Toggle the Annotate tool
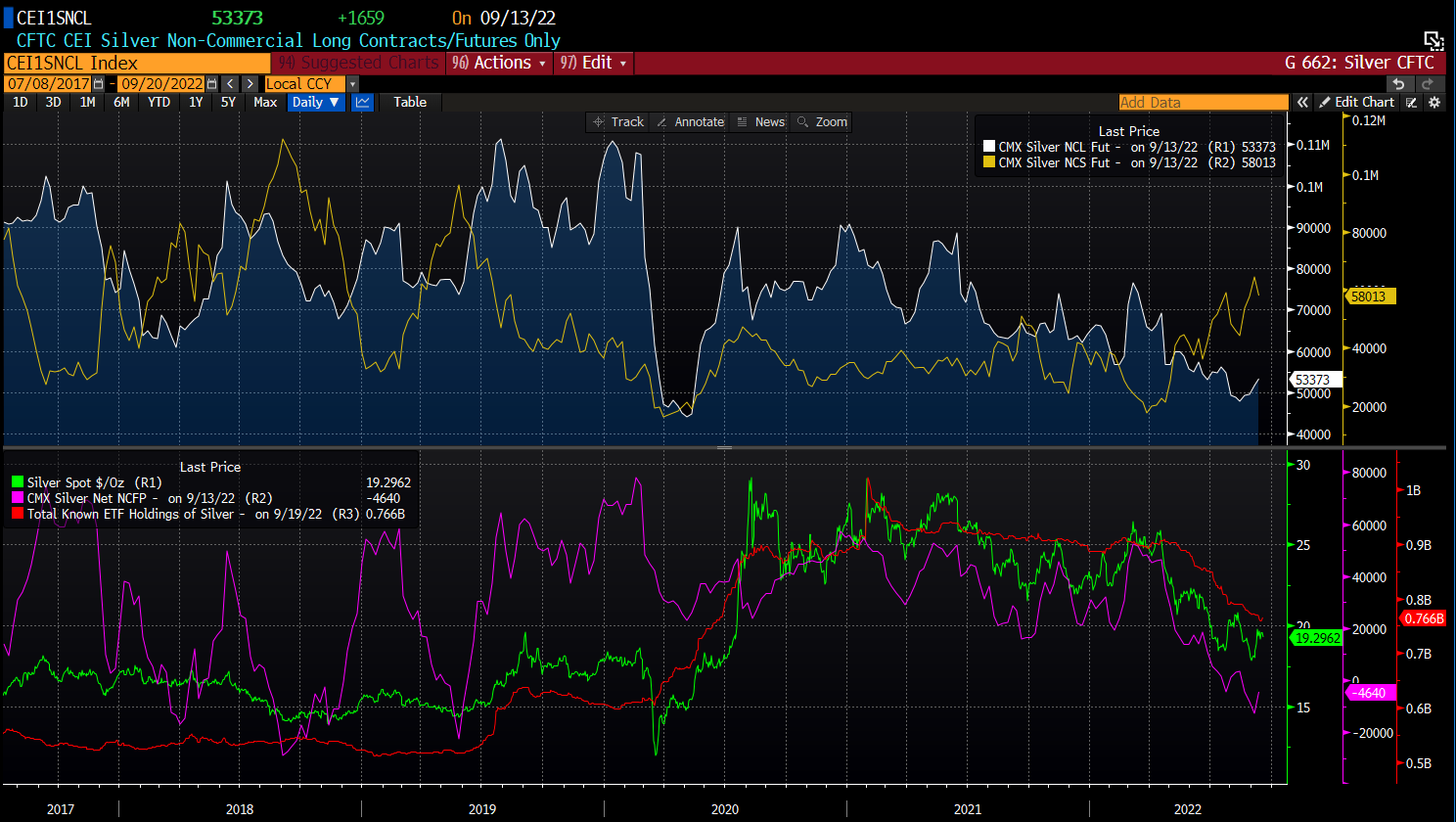This screenshot has height=822, width=1456. click(x=691, y=122)
